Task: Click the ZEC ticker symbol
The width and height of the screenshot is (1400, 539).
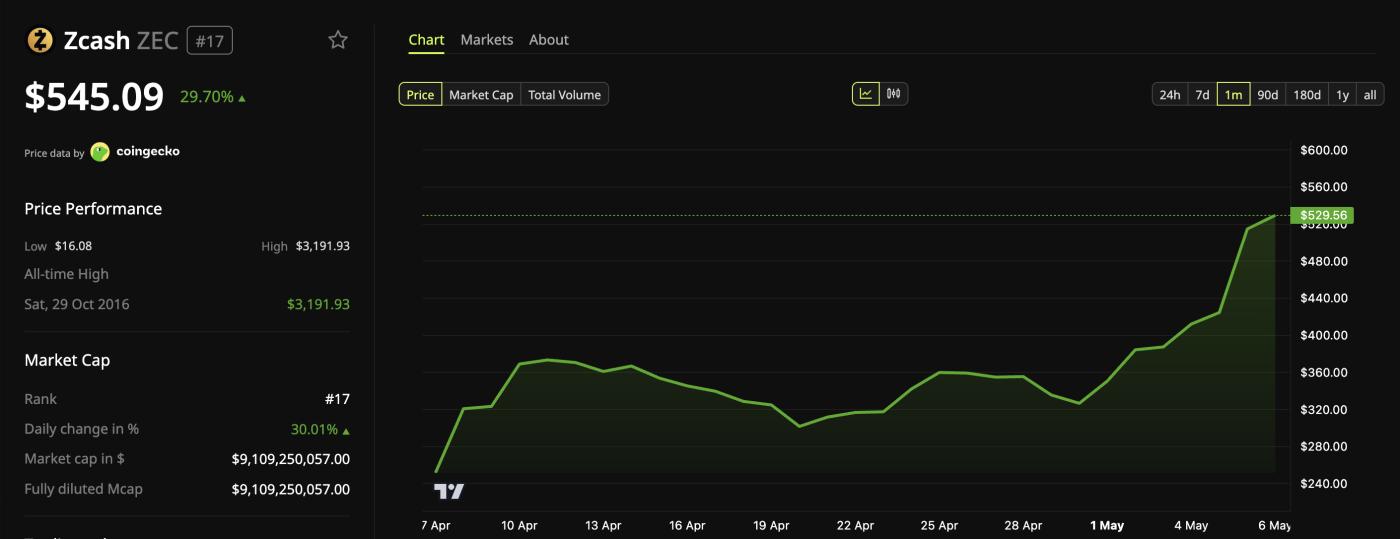Action: (157, 41)
